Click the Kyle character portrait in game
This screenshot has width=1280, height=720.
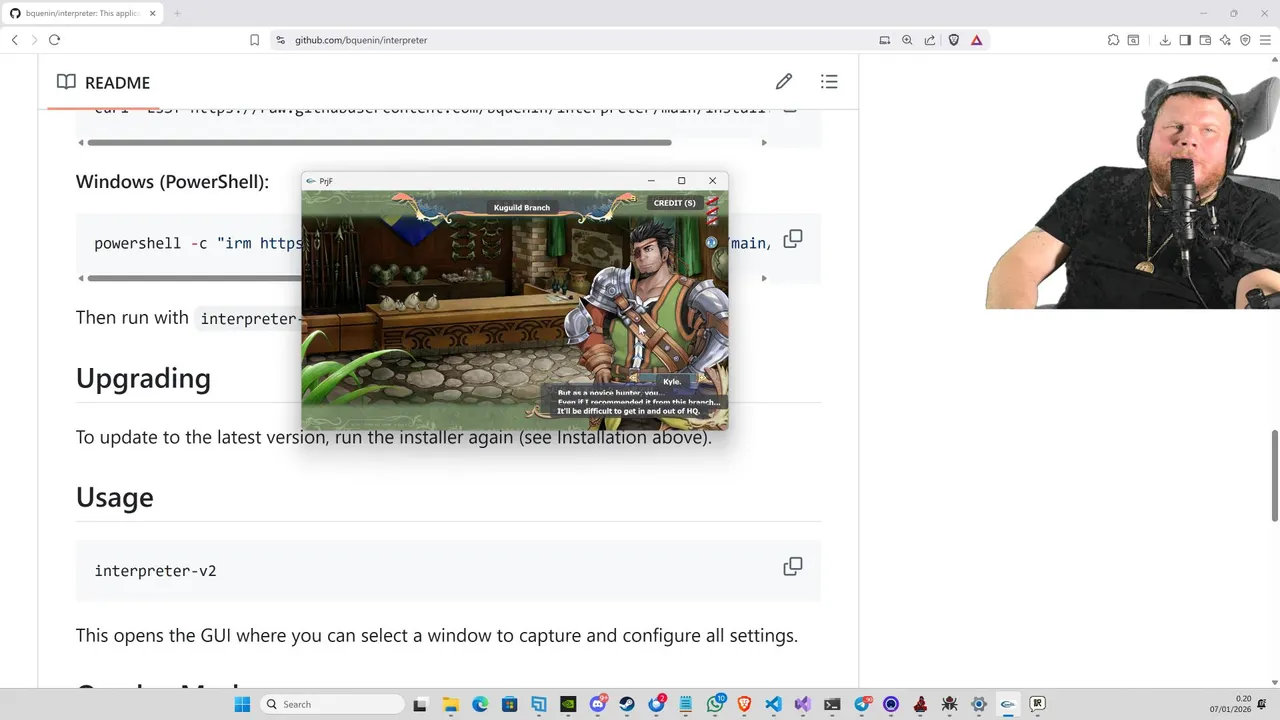(650, 300)
